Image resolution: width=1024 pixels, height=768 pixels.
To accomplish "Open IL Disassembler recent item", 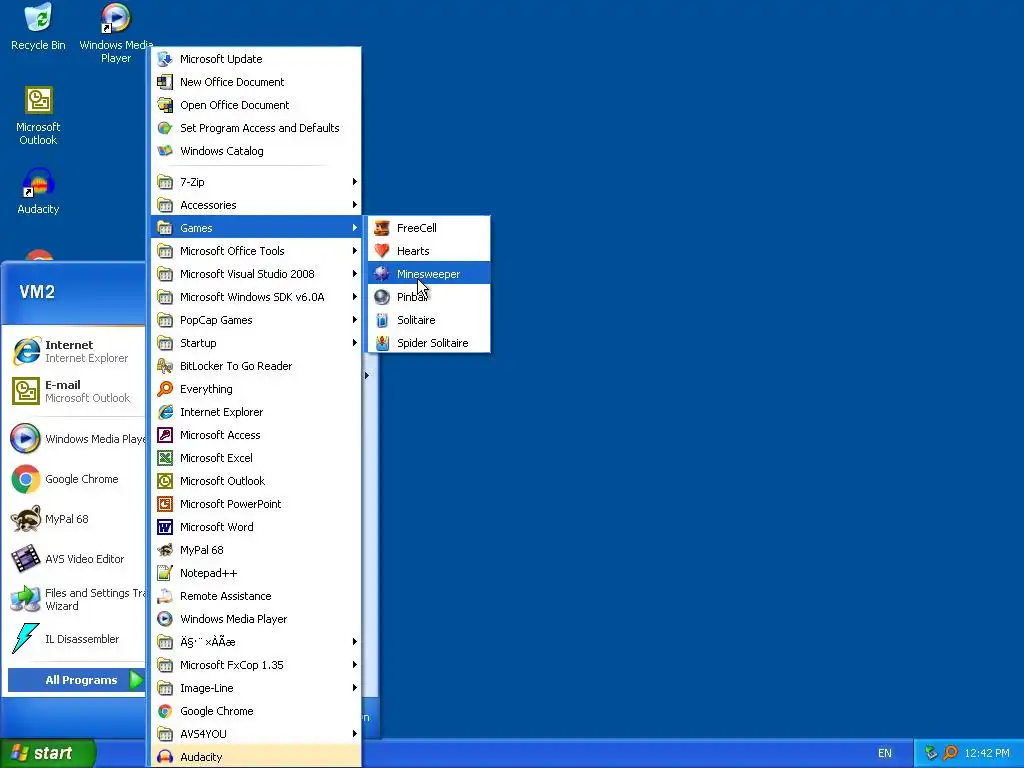I will coord(75,639).
